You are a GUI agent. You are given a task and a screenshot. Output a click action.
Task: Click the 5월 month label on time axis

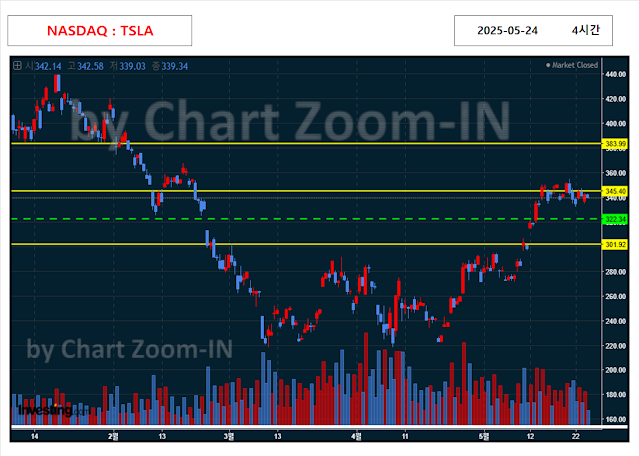point(484,436)
